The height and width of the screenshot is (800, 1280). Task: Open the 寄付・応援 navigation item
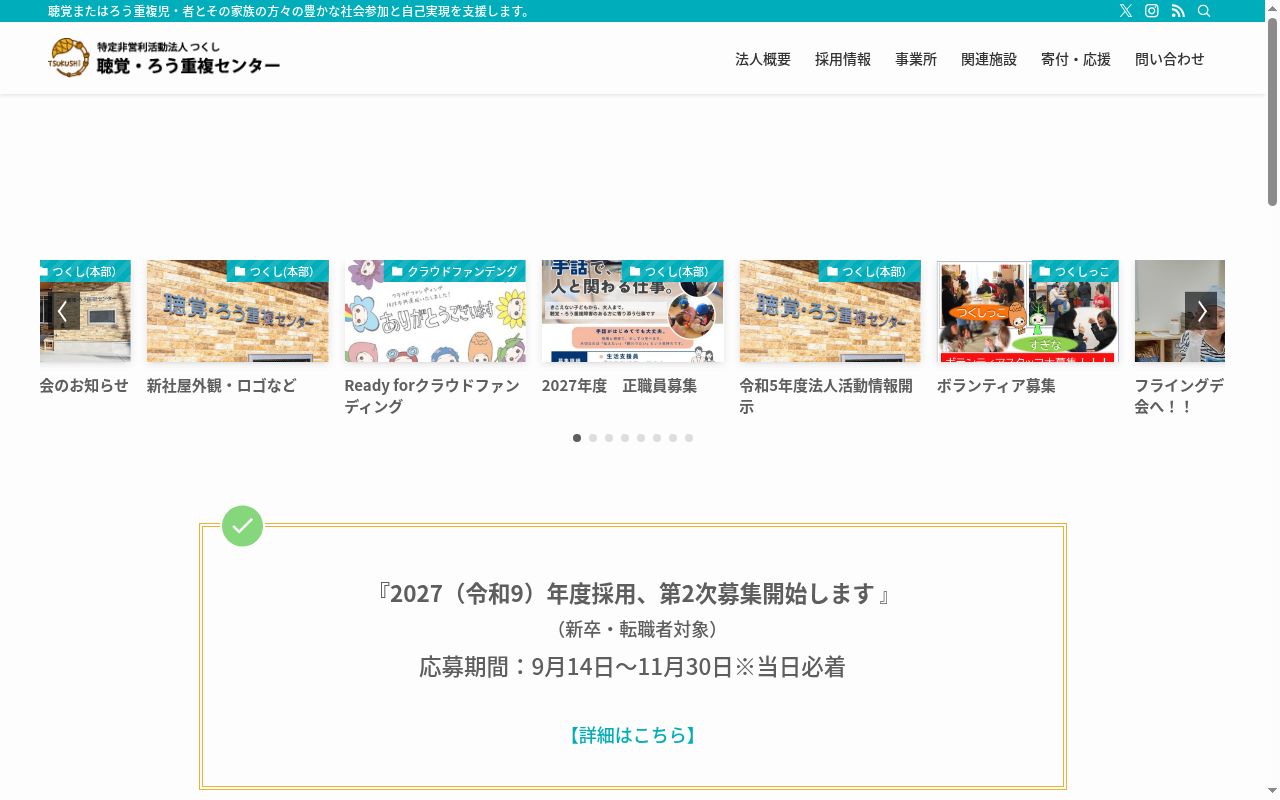tap(1076, 59)
